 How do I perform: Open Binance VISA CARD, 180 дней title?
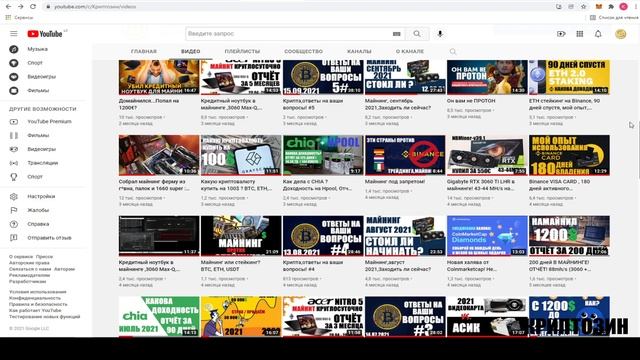(559, 185)
